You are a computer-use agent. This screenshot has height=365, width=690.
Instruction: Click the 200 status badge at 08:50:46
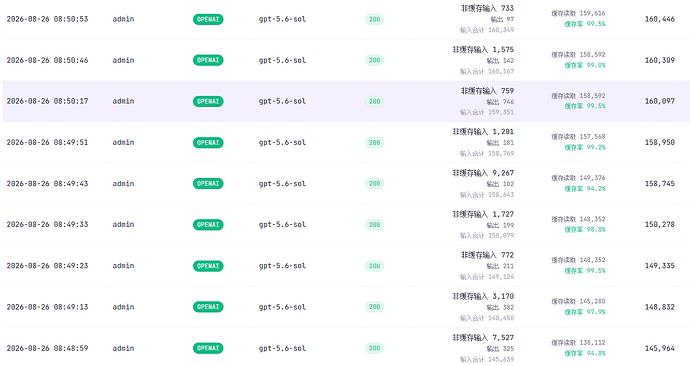pyautogui.click(x=374, y=60)
